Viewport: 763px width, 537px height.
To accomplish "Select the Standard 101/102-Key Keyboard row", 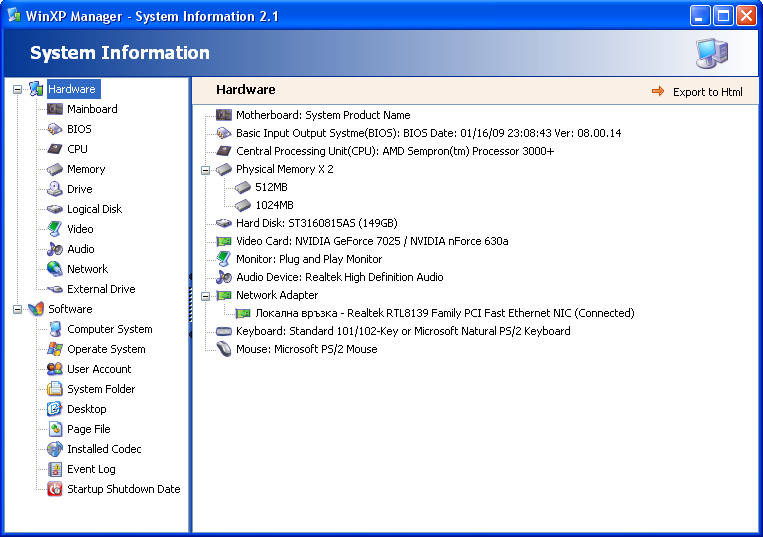I will (403, 331).
